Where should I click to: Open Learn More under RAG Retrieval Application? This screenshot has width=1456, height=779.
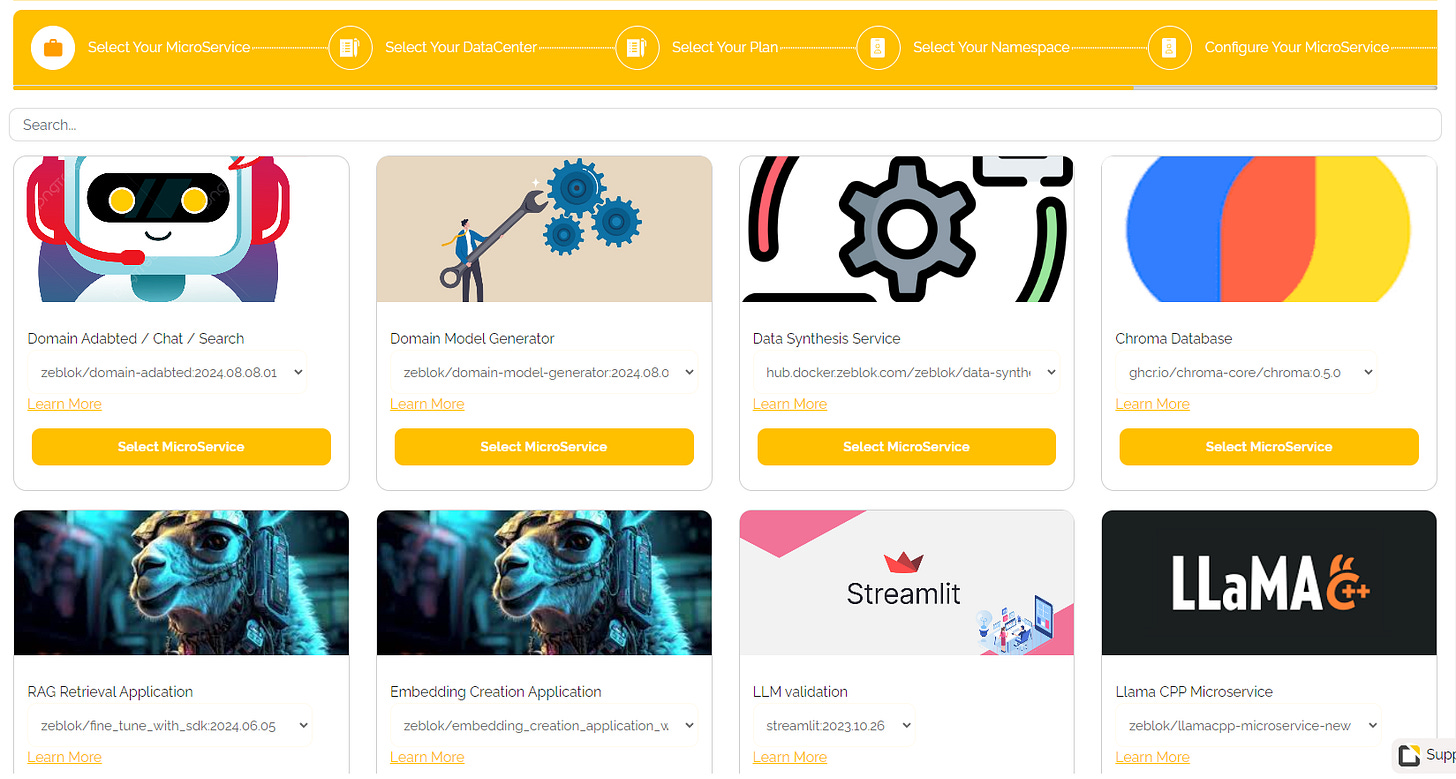tap(64, 757)
